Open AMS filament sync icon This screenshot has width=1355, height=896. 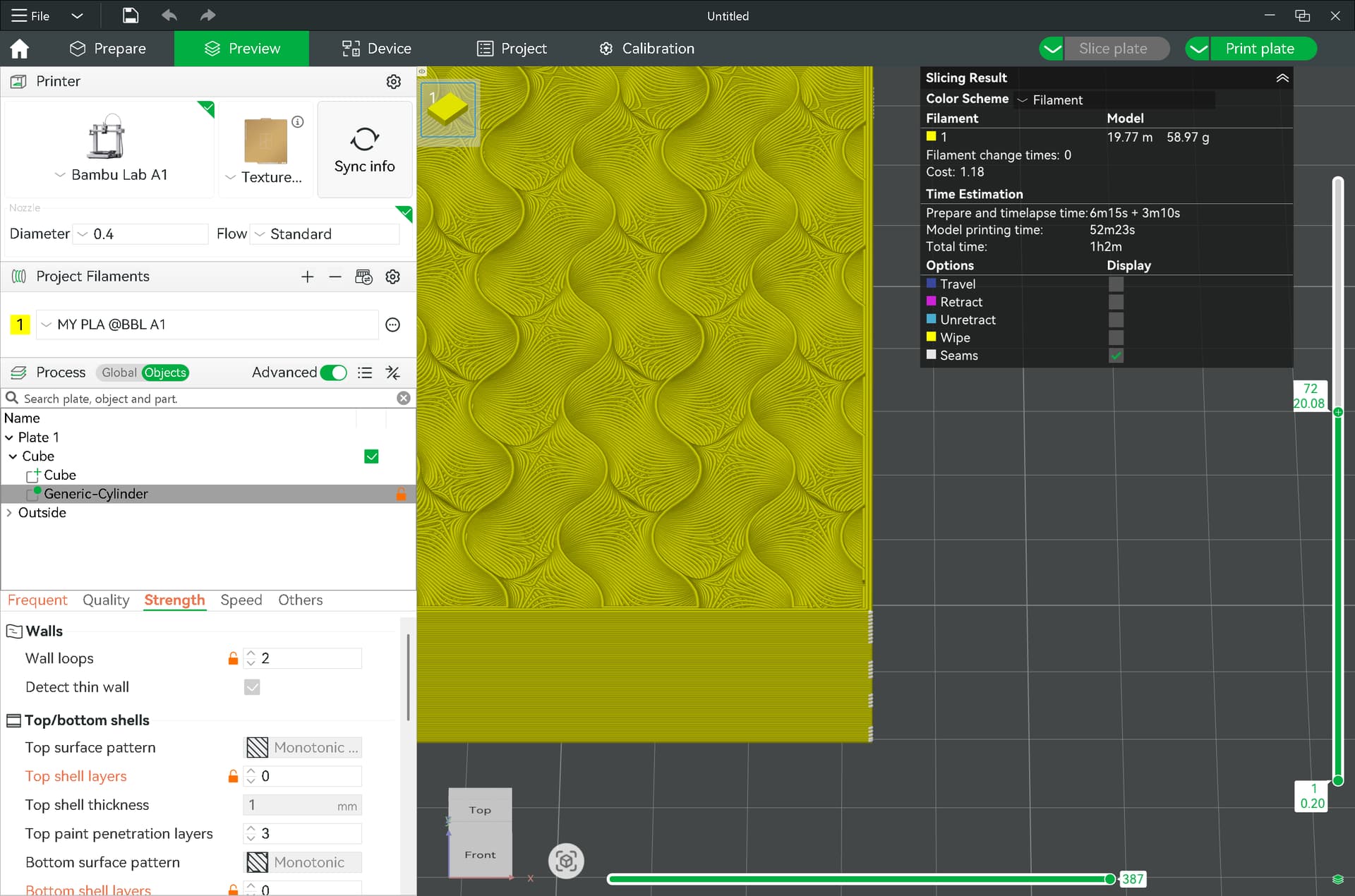tap(364, 277)
